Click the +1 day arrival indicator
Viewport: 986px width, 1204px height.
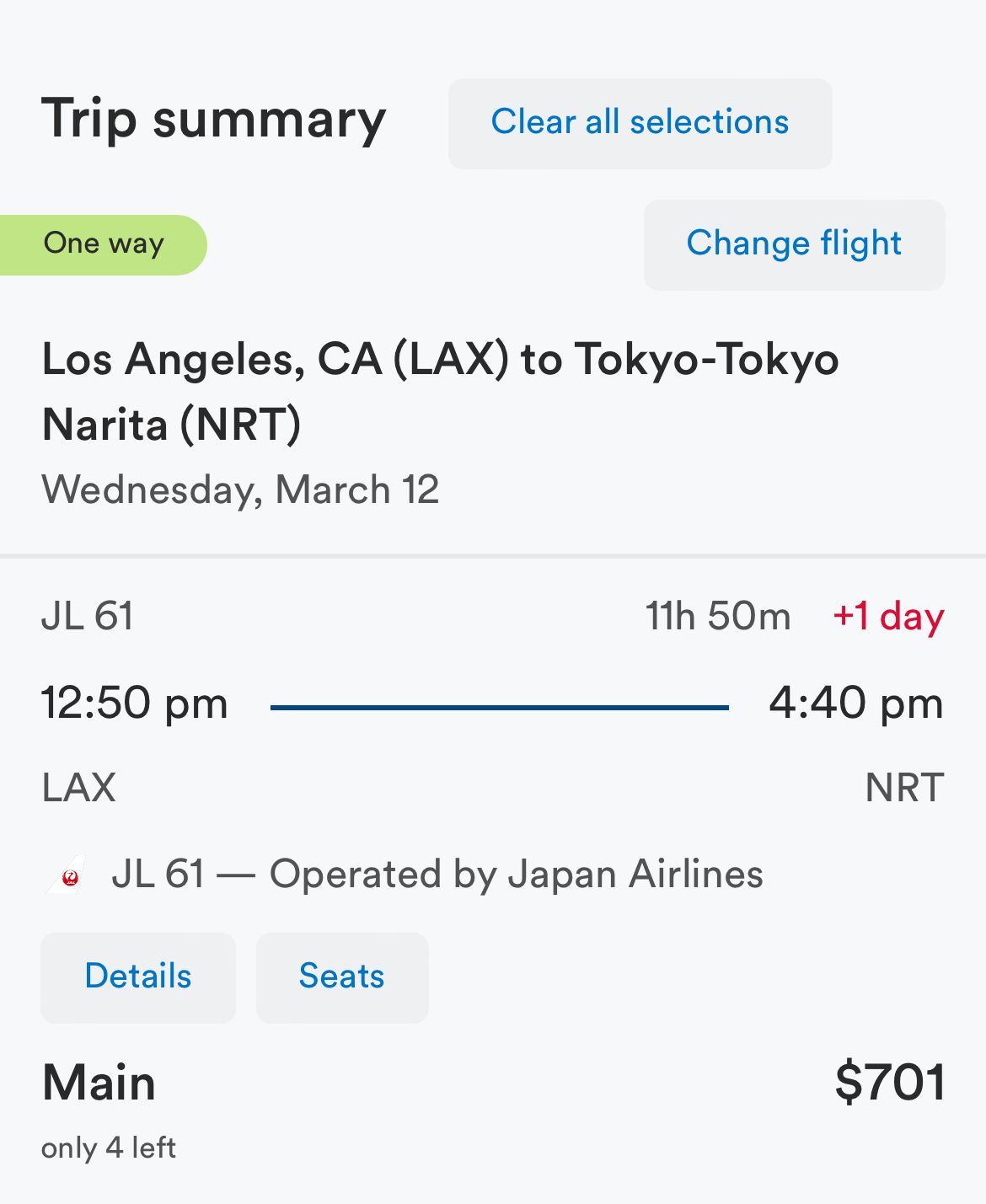pyautogui.click(x=888, y=616)
